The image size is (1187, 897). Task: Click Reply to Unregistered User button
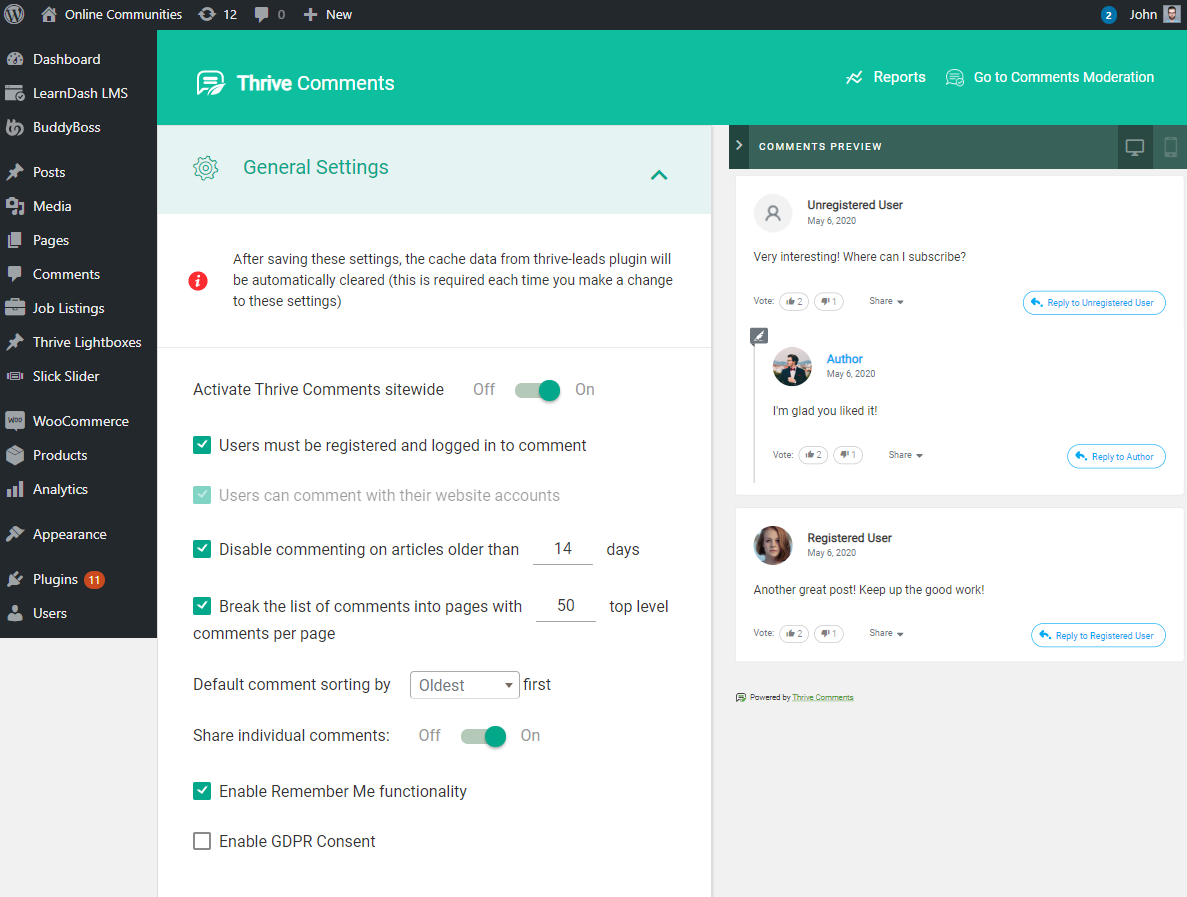coord(1093,302)
